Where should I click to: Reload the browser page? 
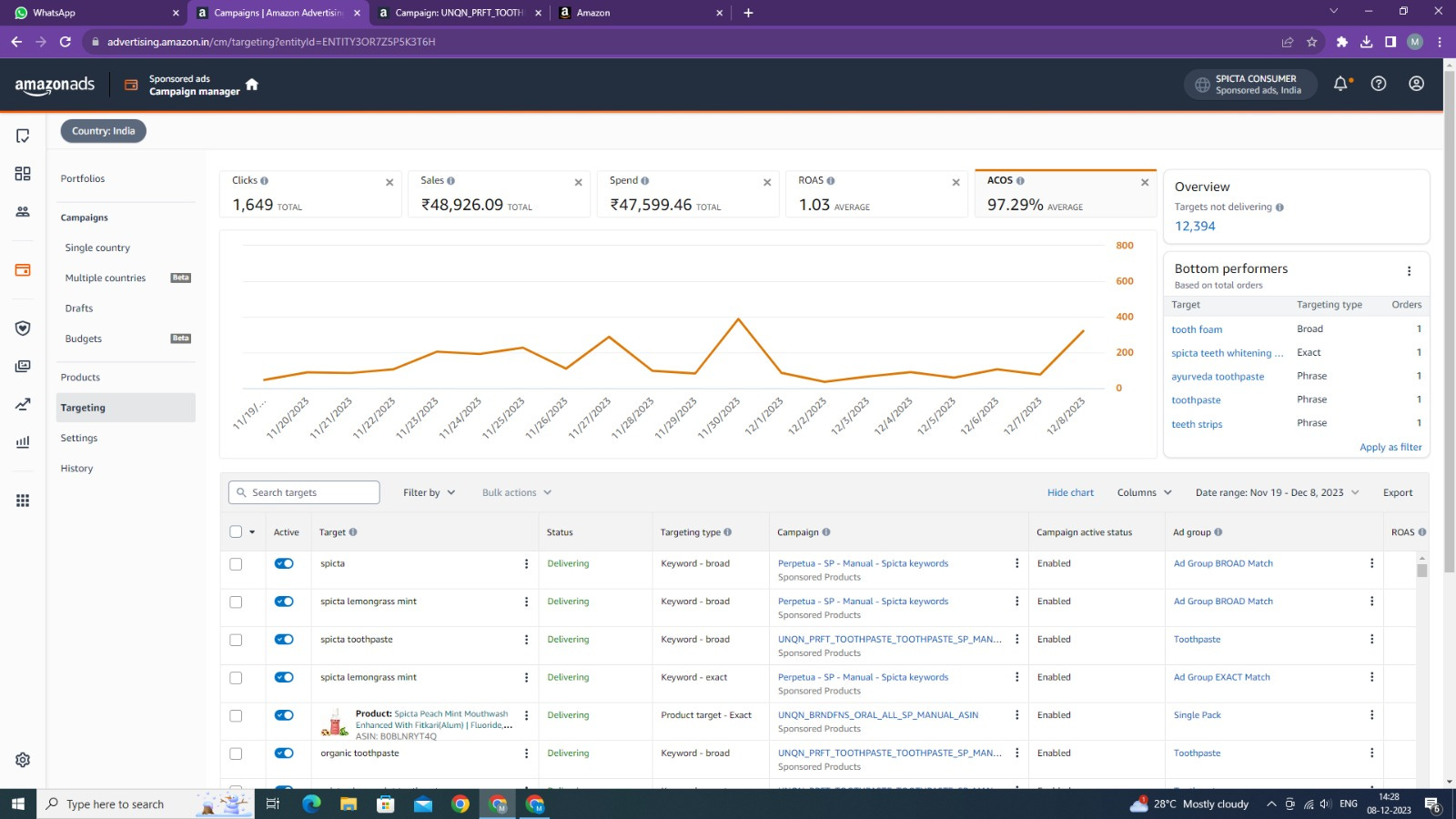click(65, 42)
